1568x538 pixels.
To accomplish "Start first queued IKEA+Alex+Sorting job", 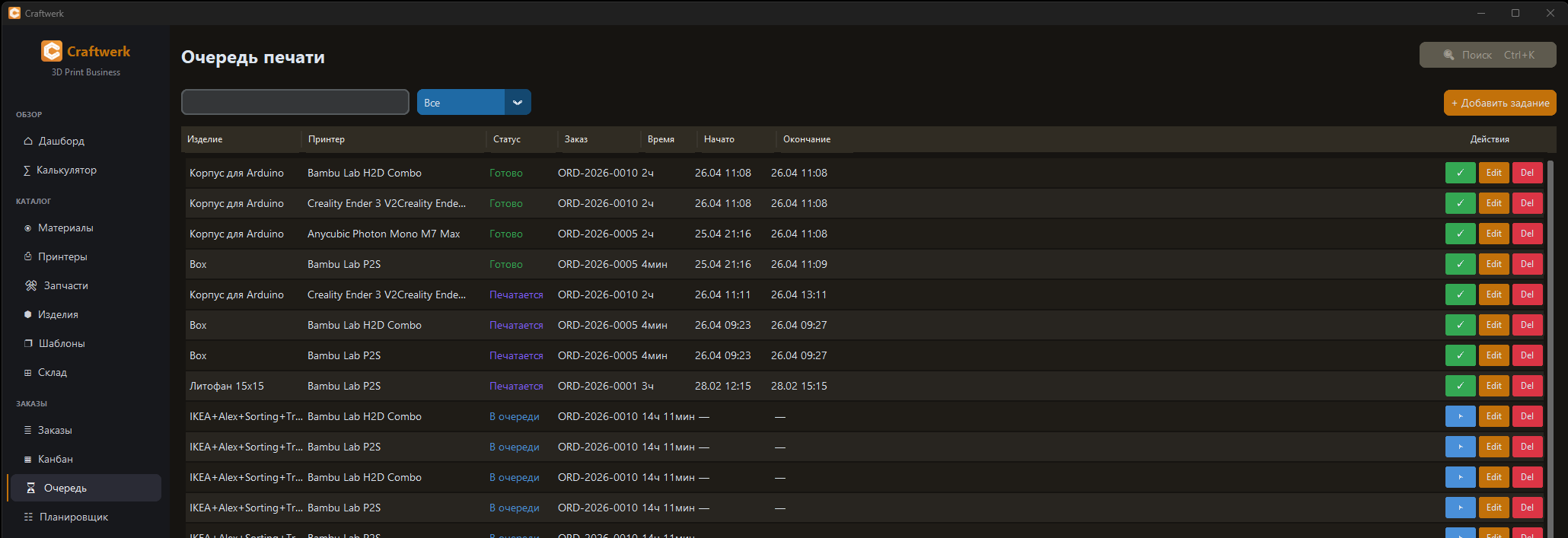I will 1460,416.
